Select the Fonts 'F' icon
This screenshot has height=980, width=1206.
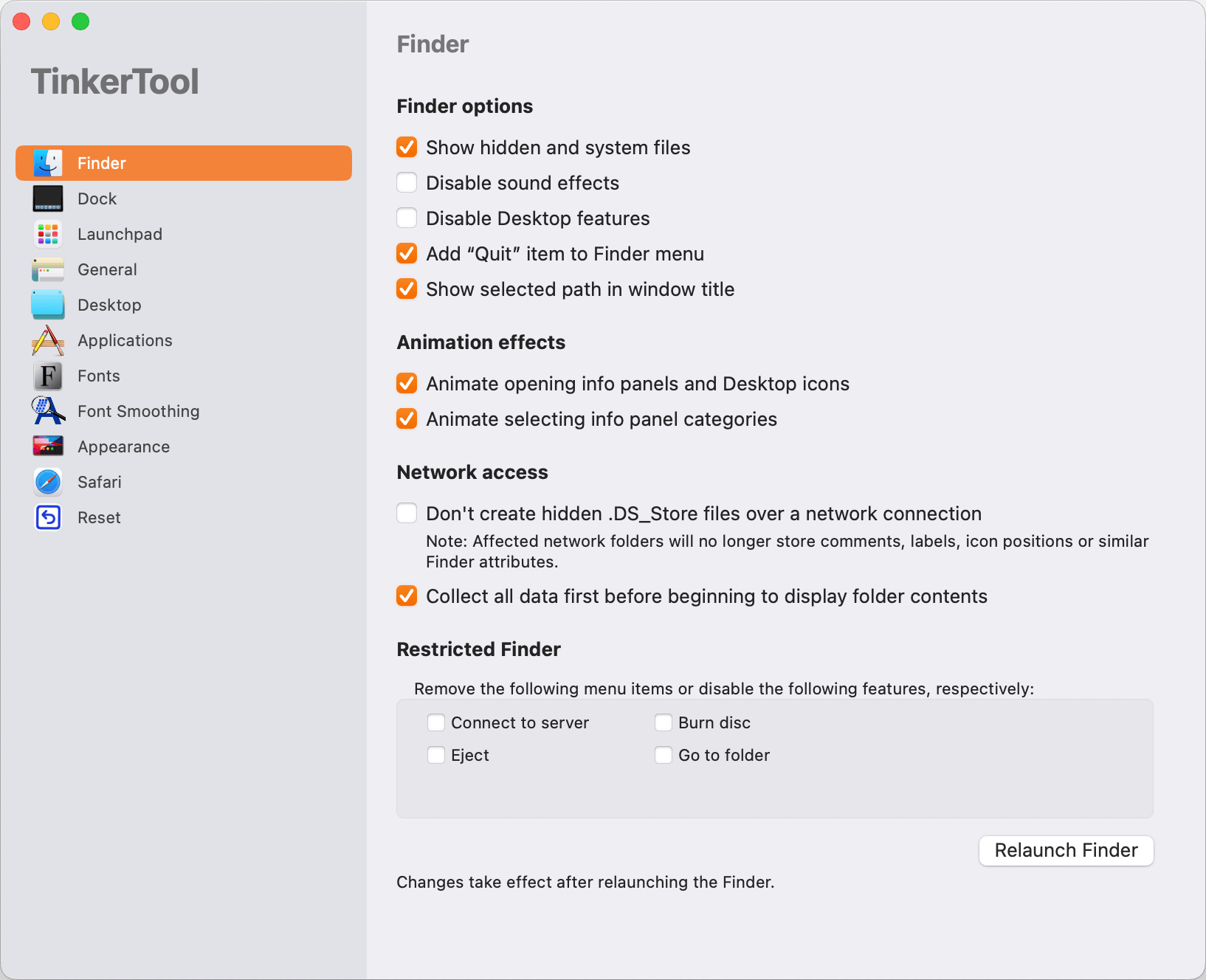pos(48,376)
